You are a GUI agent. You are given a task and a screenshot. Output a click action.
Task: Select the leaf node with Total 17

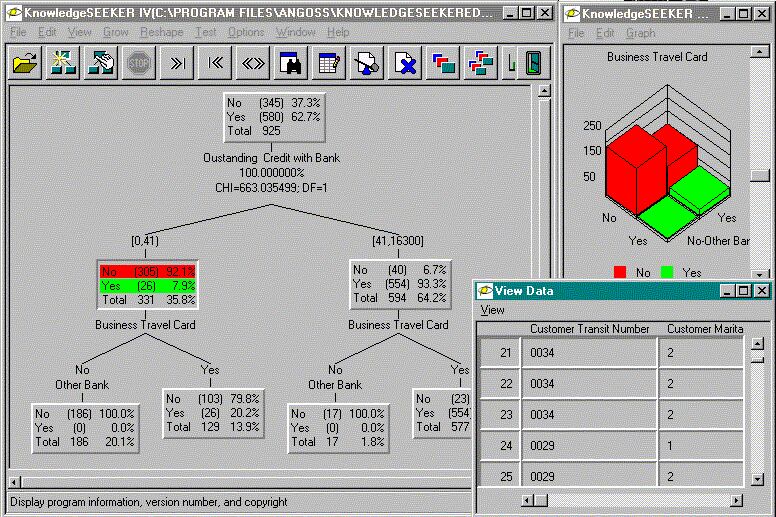click(339, 428)
